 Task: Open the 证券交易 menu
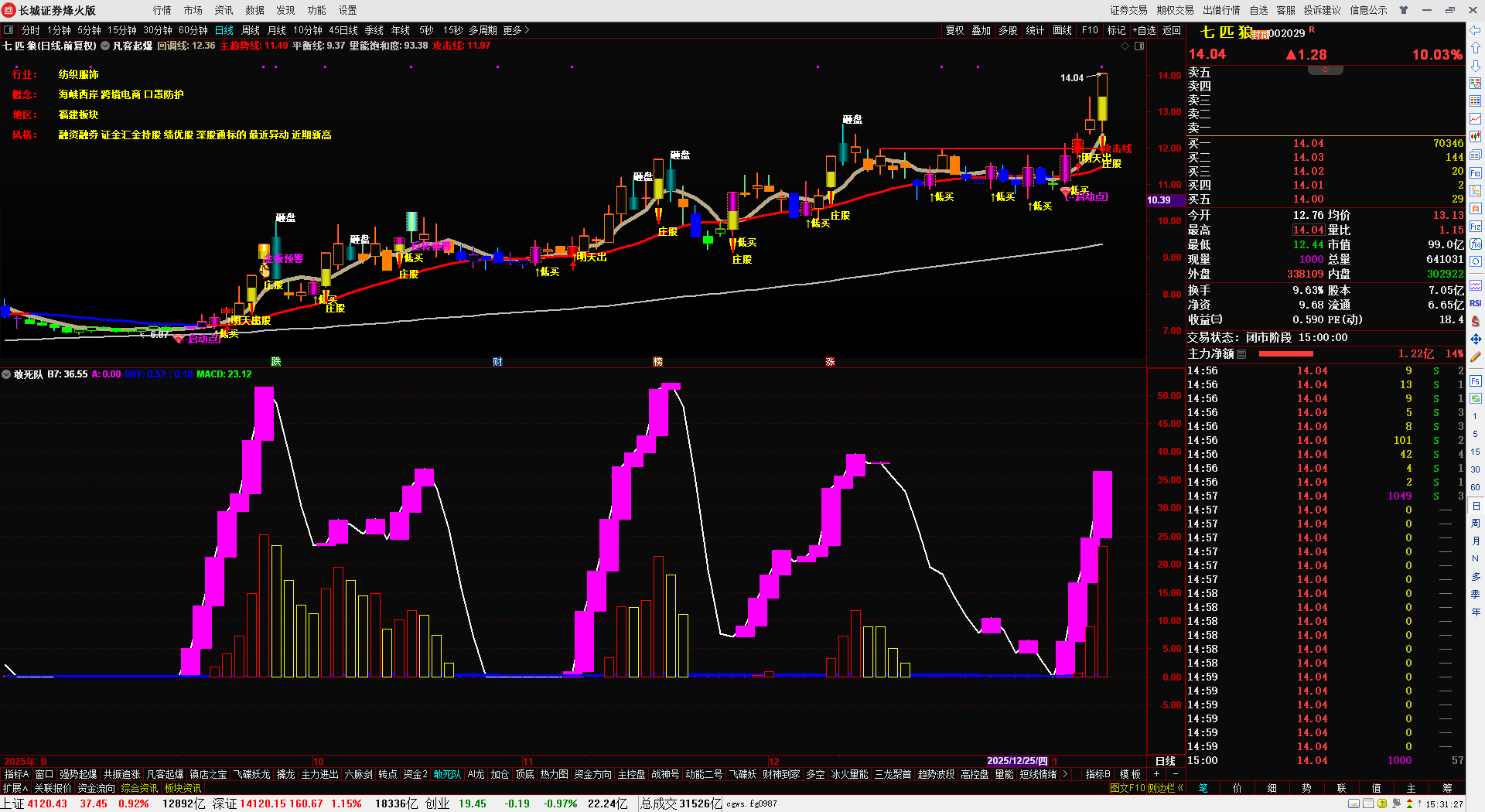coord(1128,10)
